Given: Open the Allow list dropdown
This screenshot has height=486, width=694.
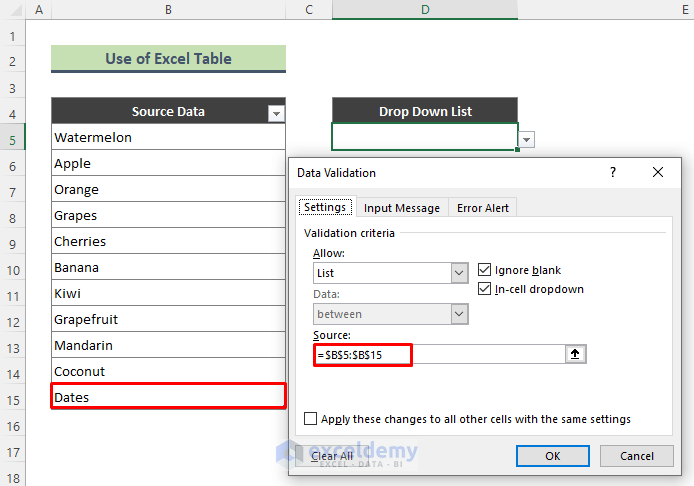Looking at the screenshot, I should coord(459,272).
